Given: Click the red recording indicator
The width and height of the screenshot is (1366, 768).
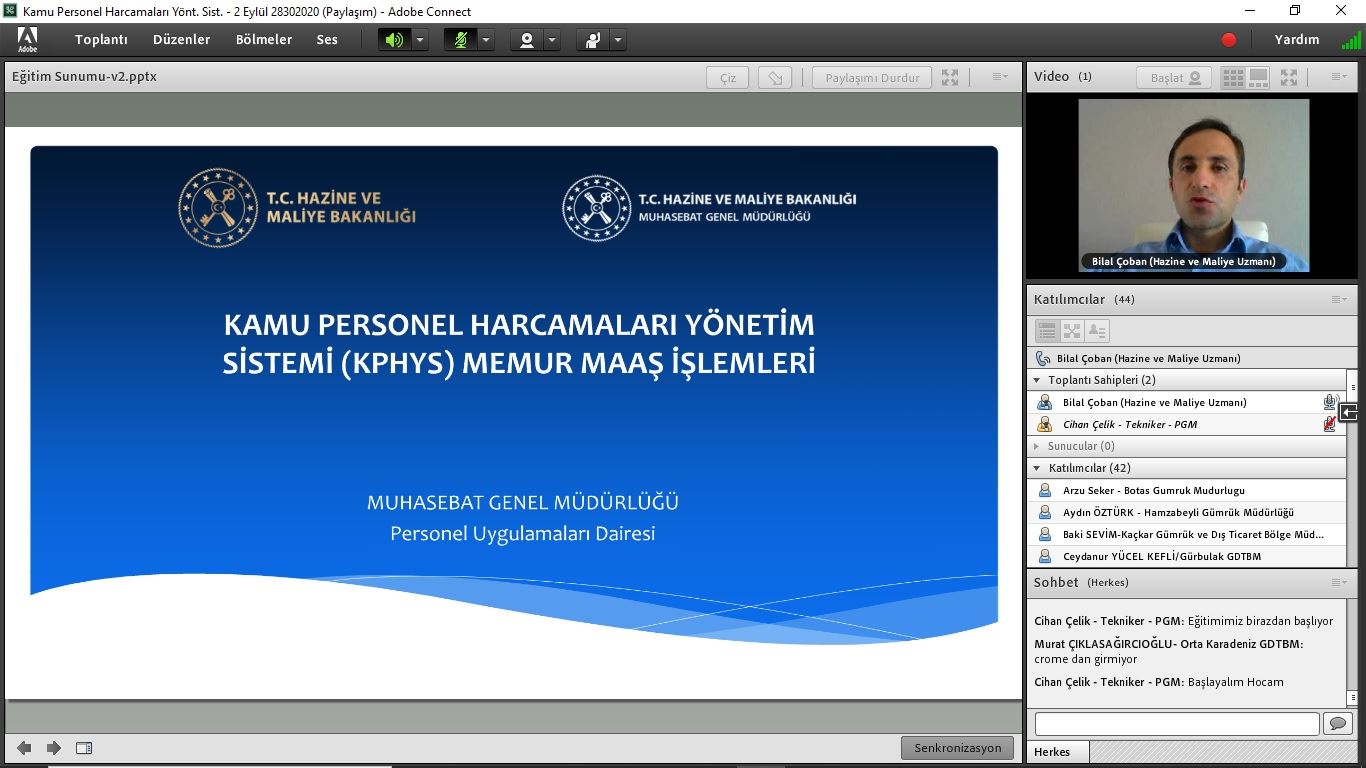Looking at the screenshot, I should tap(1229, 40).
